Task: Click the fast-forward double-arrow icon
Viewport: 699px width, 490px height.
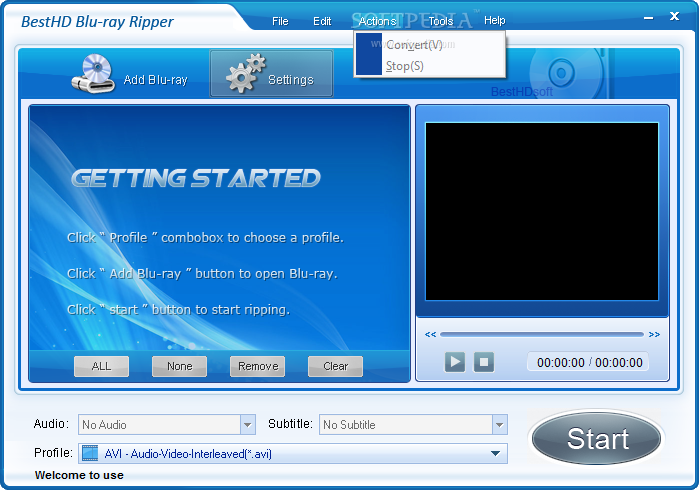Action: click(x=654, y=334)
